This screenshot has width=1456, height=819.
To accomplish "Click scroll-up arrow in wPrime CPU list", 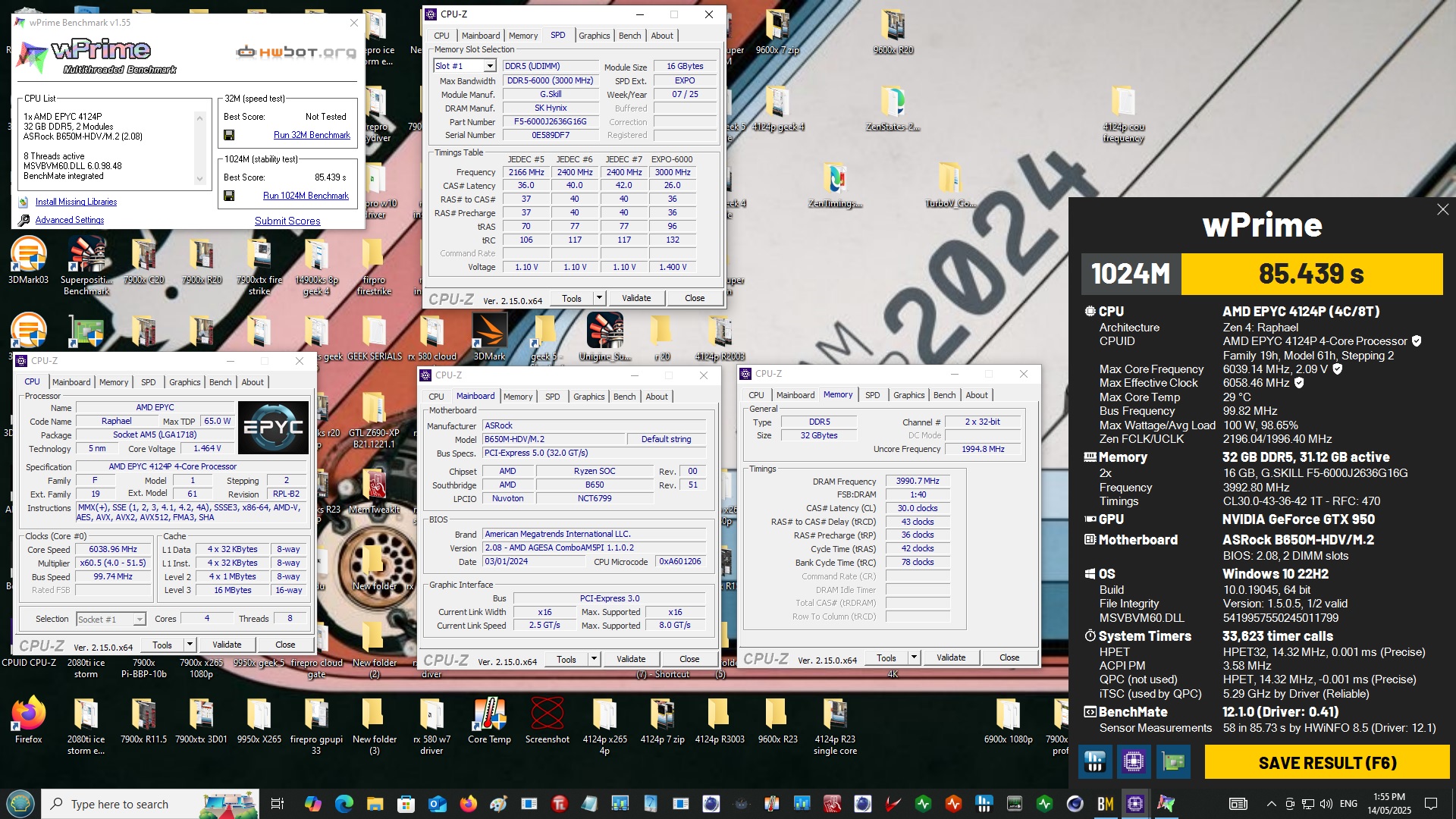I will 200,118.
